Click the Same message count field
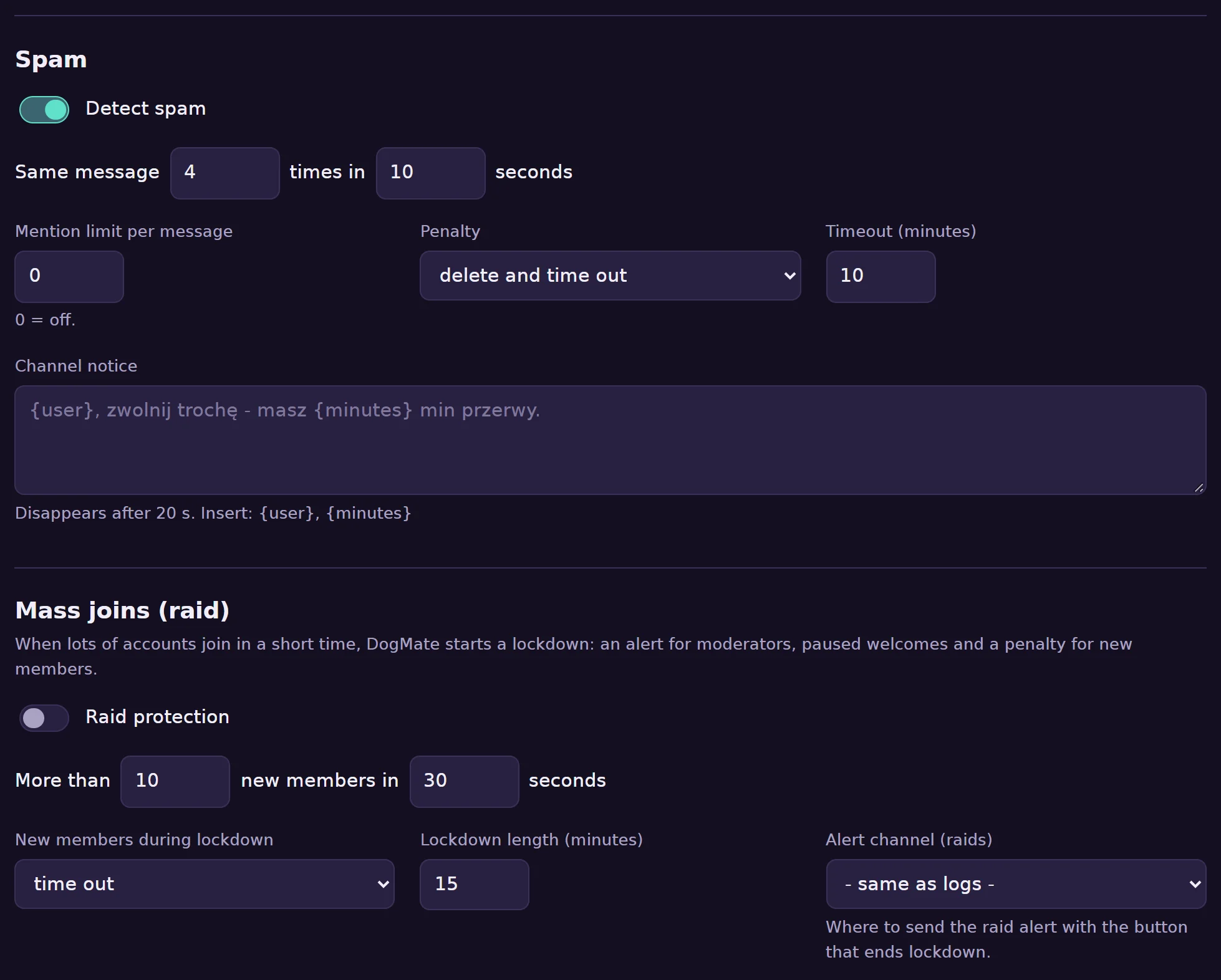 coord(225,173)
